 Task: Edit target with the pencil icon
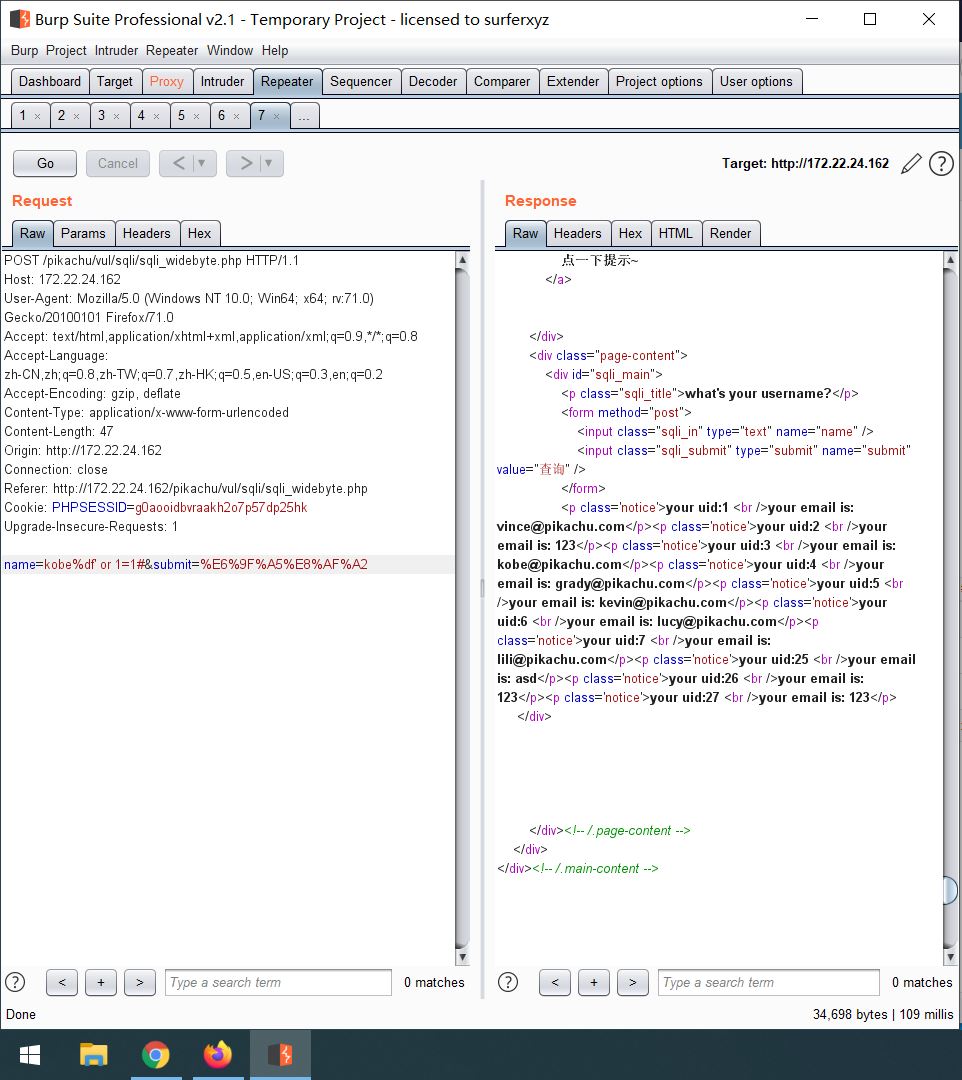tap(911, 163)
